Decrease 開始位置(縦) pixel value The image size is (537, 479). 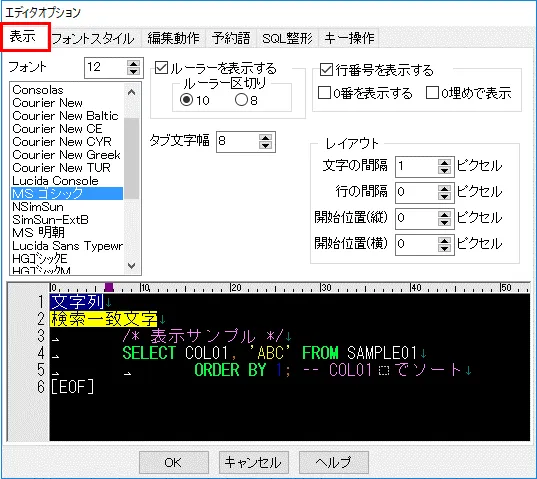coord(444,222)
